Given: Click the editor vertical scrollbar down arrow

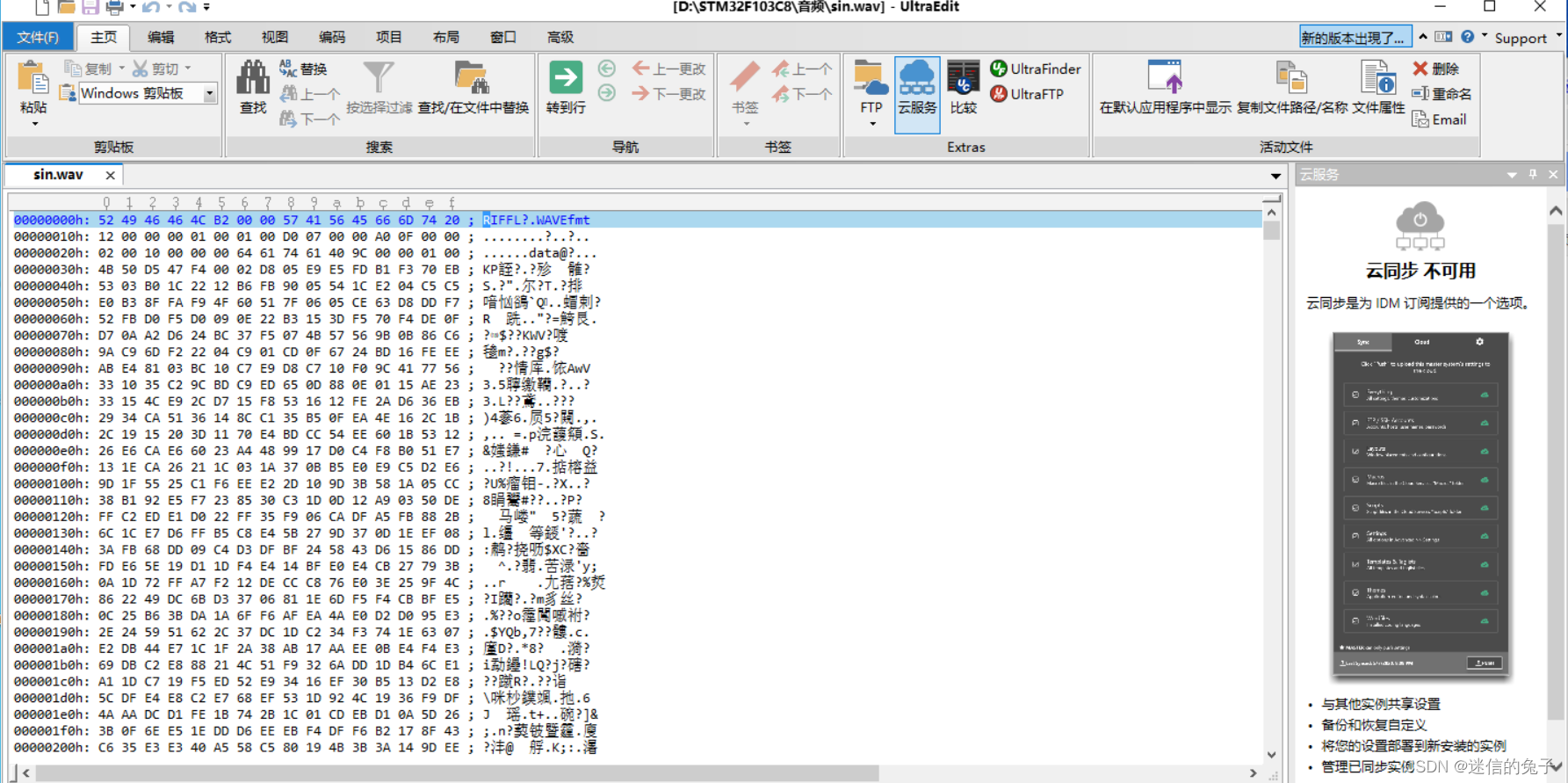Looking at the screenshot, I should click(1271, 755).
